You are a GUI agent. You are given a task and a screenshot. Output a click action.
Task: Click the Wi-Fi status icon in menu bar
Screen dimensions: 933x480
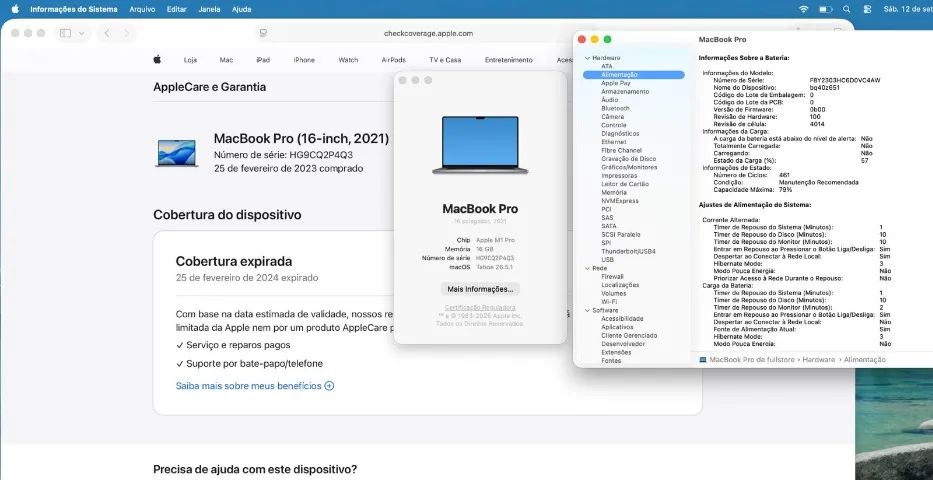point(804,10)
